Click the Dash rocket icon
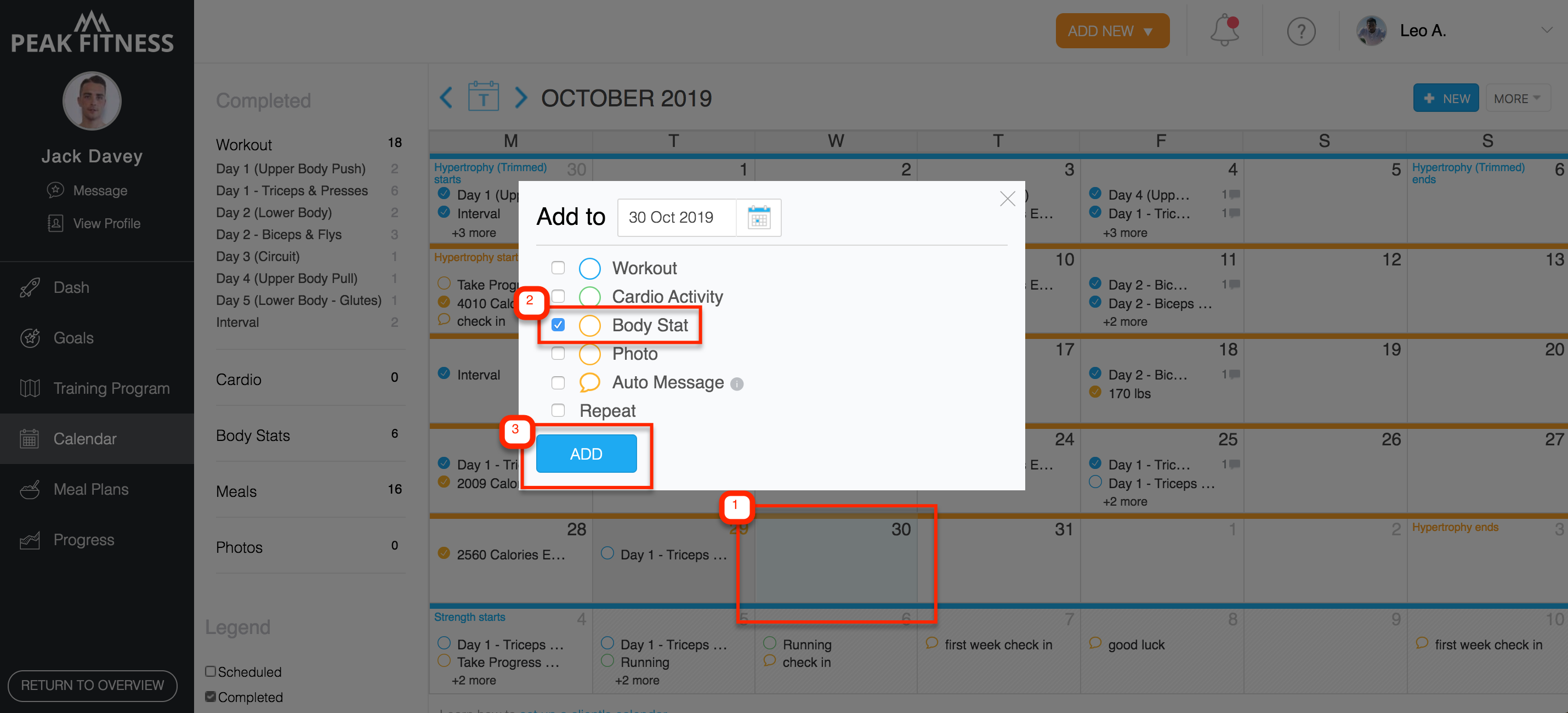Screen dimensions: 1568x713 tap(30, 287)
